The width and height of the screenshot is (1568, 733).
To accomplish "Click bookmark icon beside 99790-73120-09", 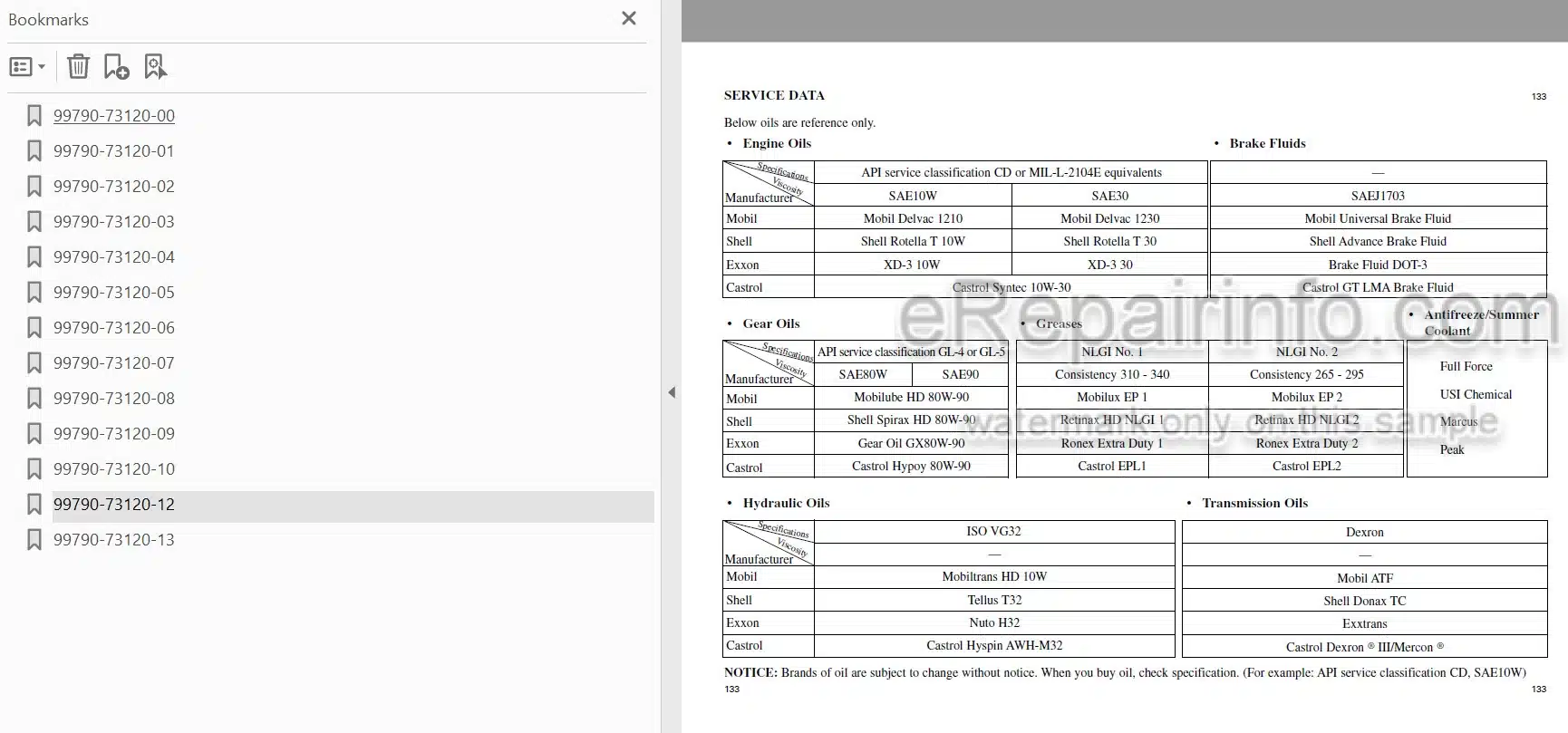I will [34, 434].
